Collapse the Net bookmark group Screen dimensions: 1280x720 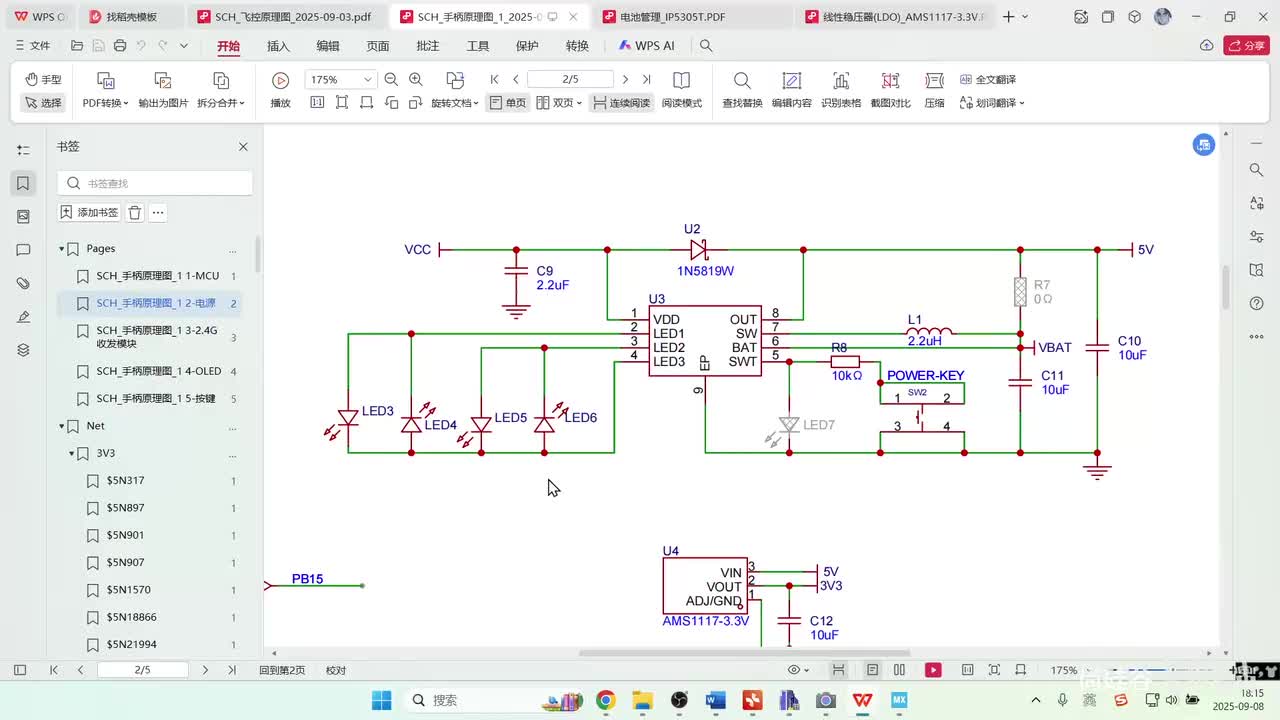(62, 426)
